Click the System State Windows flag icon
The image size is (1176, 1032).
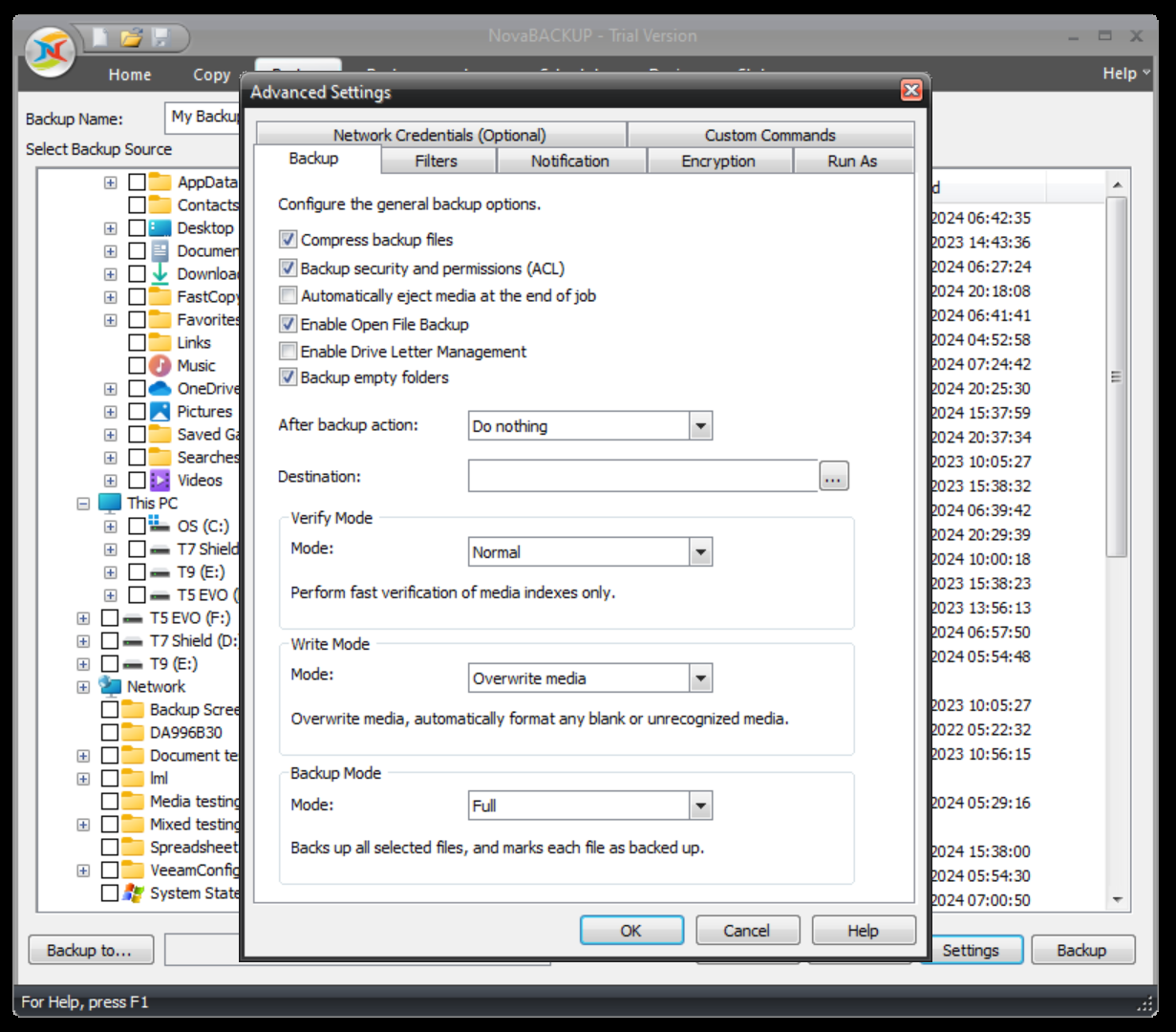click(x=134, y=893)
